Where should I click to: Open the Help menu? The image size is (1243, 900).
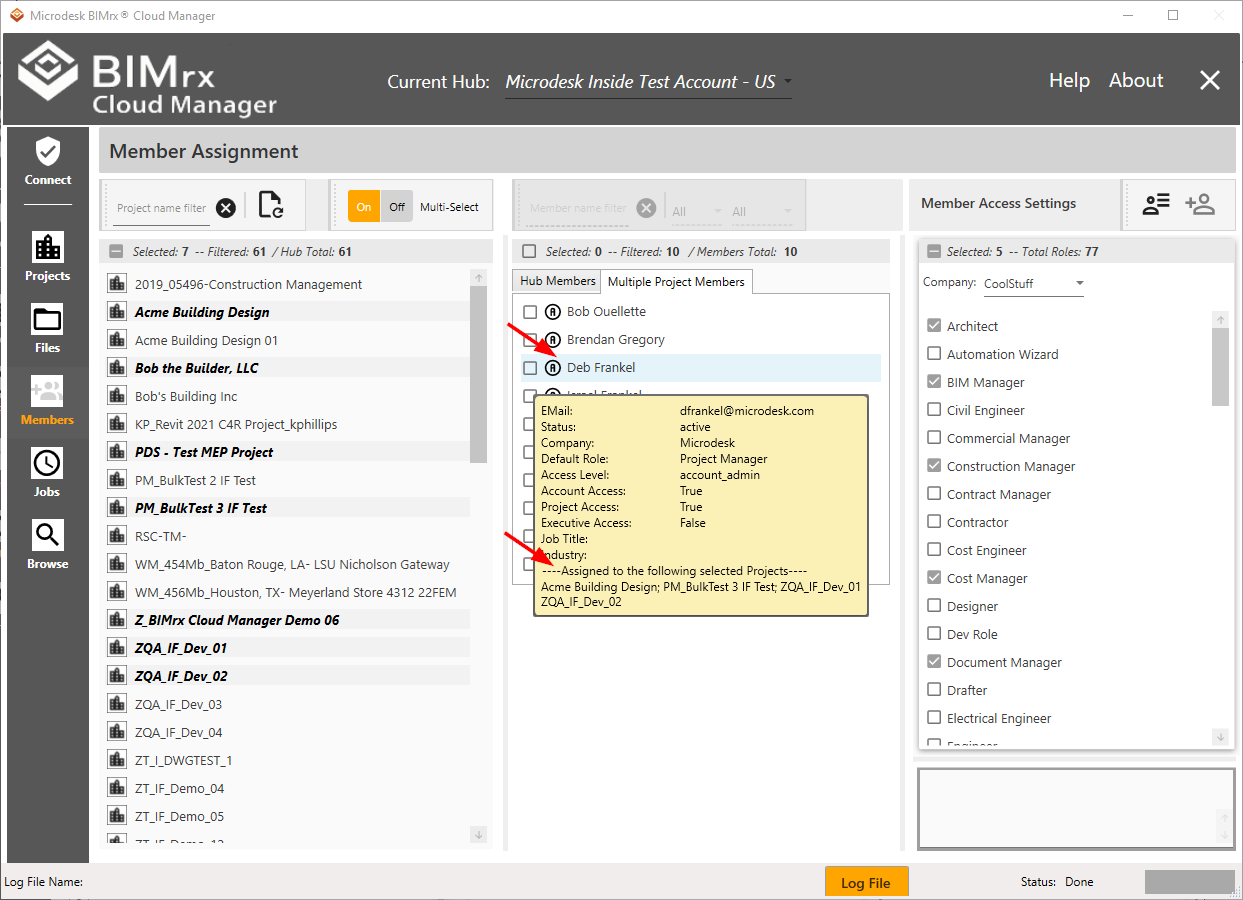[x=1069, y=81]
